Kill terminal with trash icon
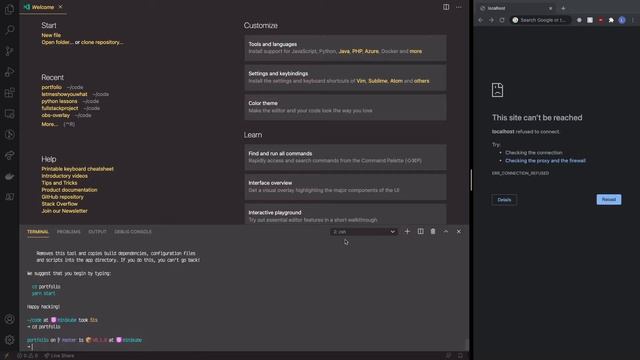640x360 pixels. click(433, 231)
